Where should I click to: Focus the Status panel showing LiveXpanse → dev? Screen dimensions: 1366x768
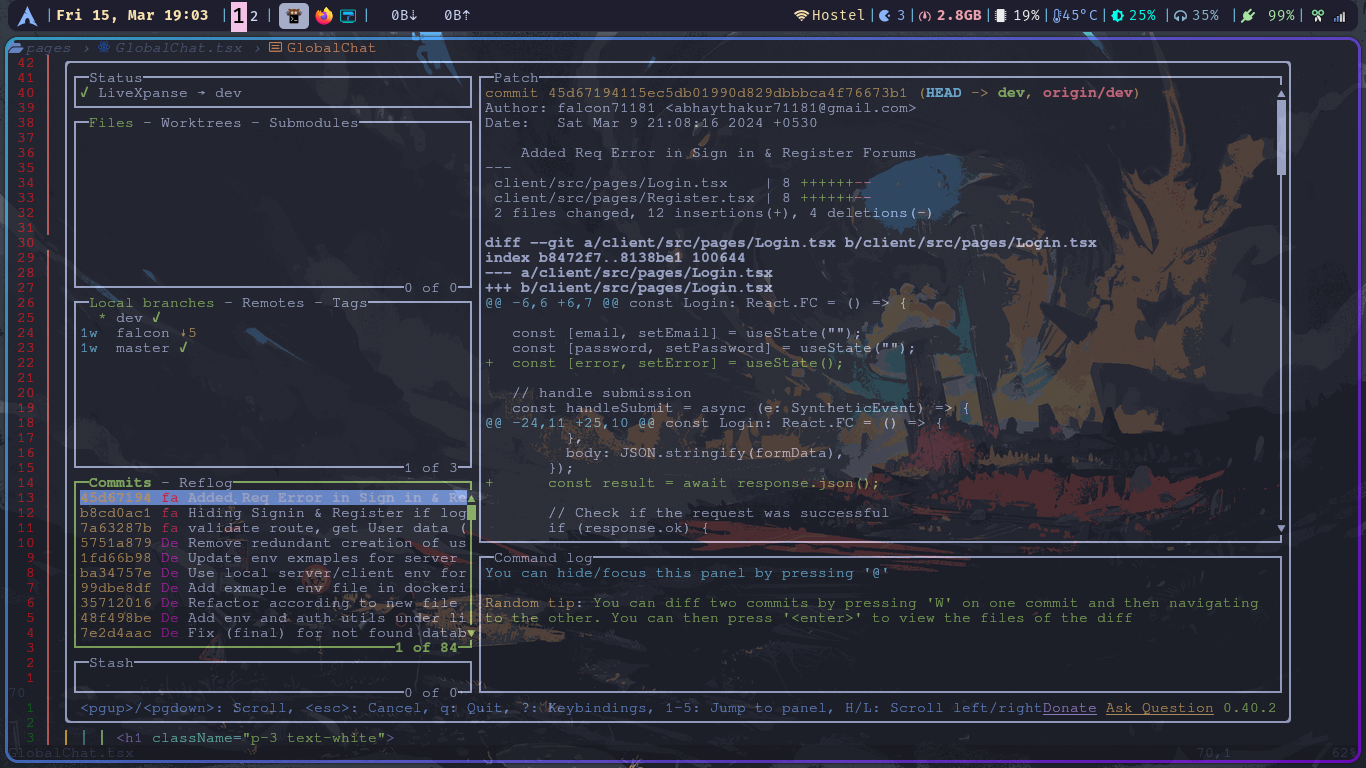[273, 92]
